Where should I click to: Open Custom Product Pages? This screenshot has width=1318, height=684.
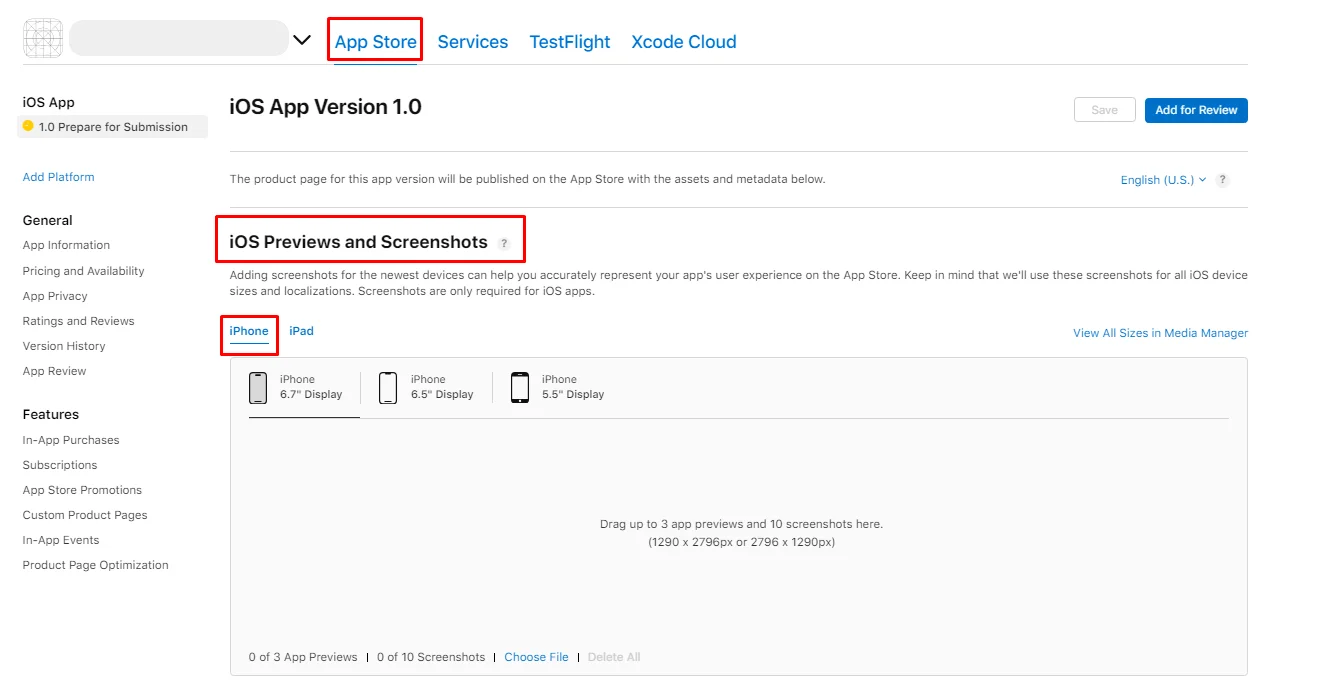pos(85,515)
